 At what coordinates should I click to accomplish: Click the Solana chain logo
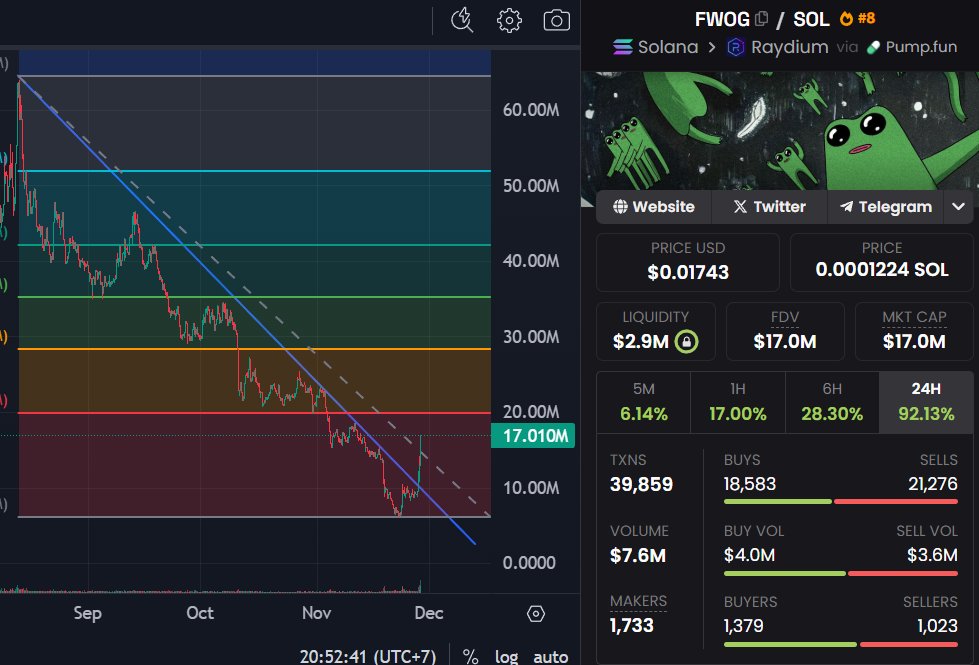tap(622, 47)
